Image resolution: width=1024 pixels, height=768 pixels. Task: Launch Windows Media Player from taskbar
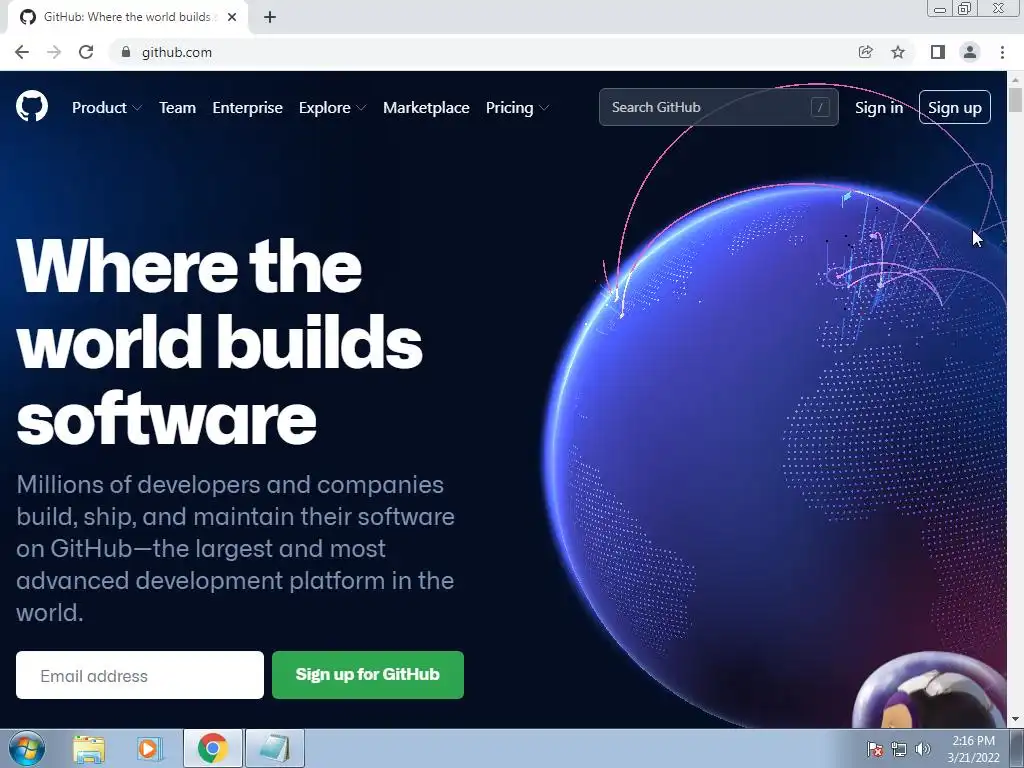(149, 749)
